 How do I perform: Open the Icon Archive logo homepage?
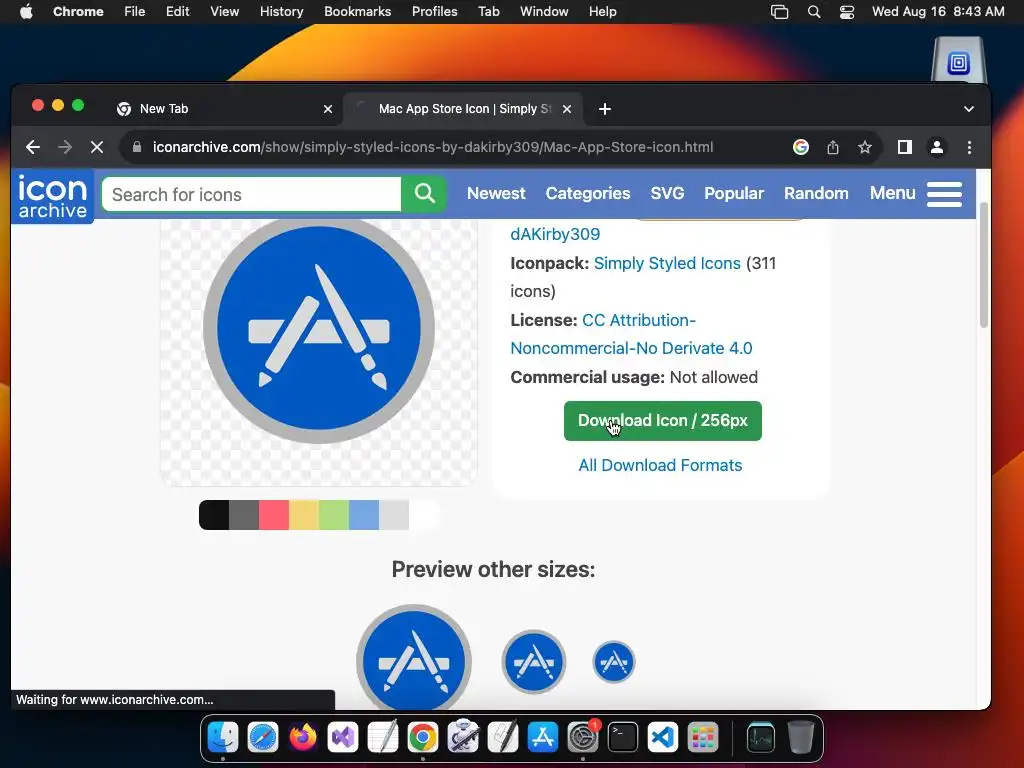tap(52, 195)
